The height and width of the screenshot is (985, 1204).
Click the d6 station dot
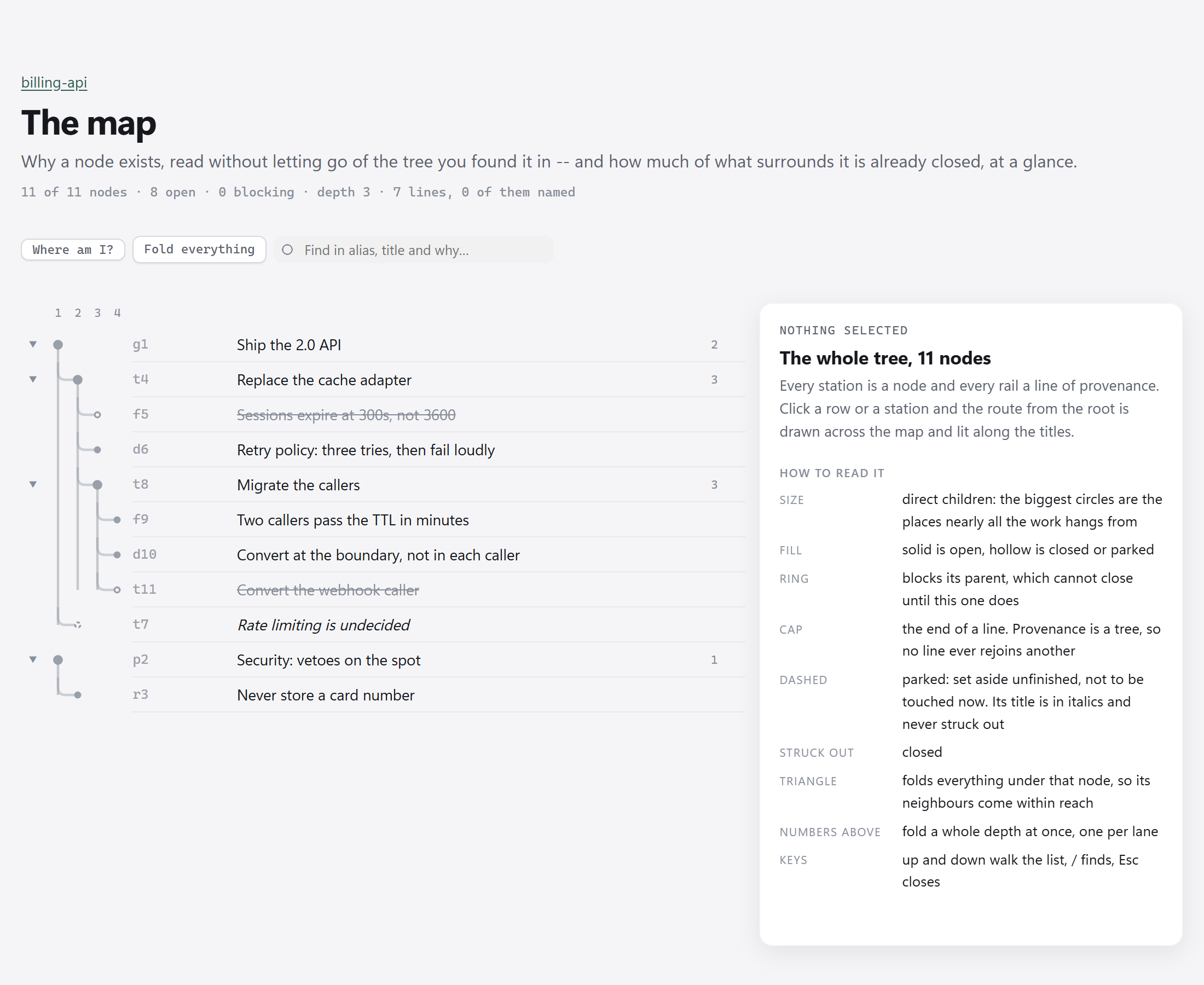click(x=97, y=450)
